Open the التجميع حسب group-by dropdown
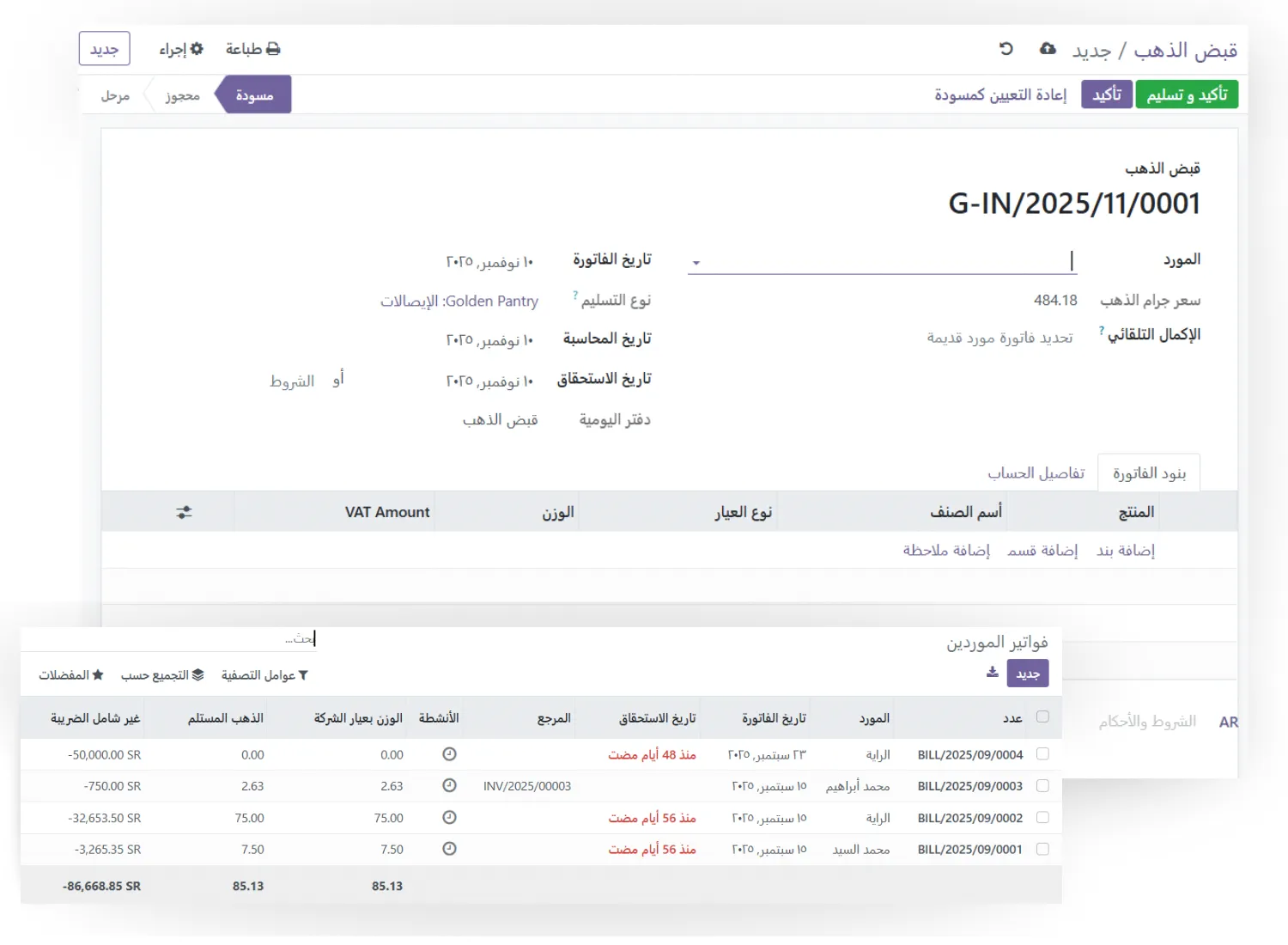The image size is (1288, 945). (x=162, y=675)
